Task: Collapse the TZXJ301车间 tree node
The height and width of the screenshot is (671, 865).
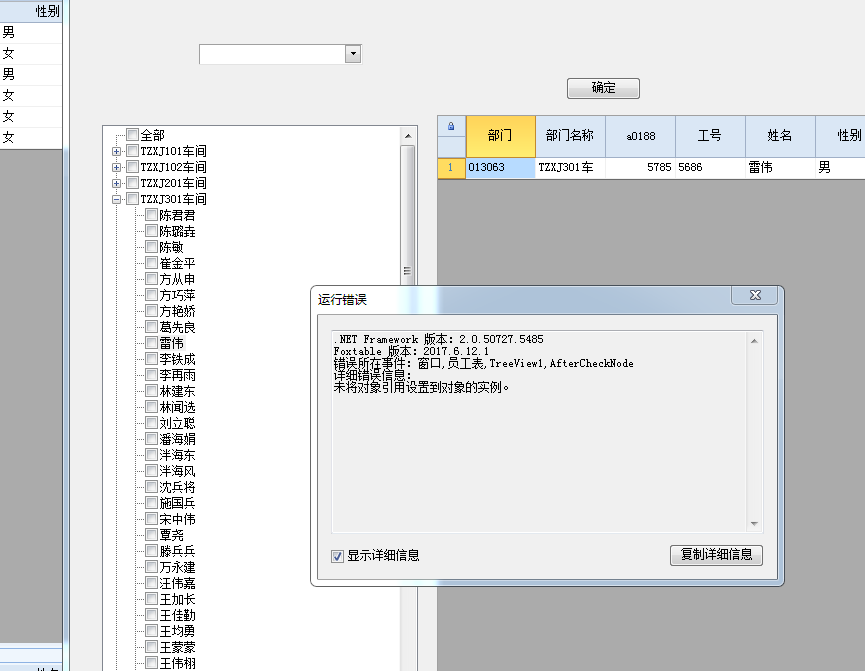Action: click(x=117, y=199)
